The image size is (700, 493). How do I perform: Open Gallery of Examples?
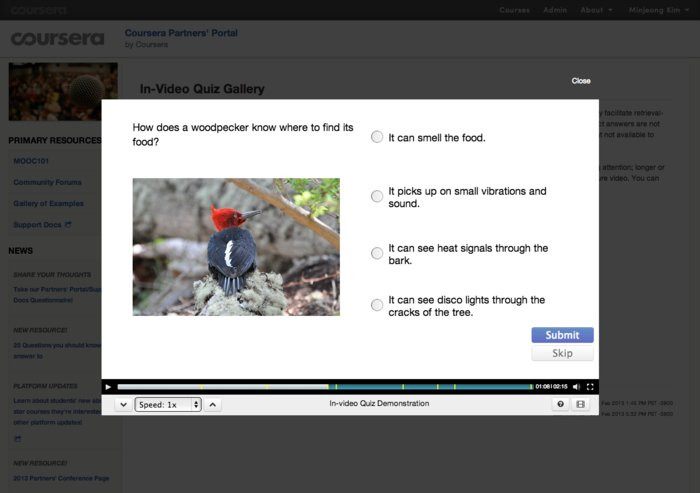click(48, 203)
